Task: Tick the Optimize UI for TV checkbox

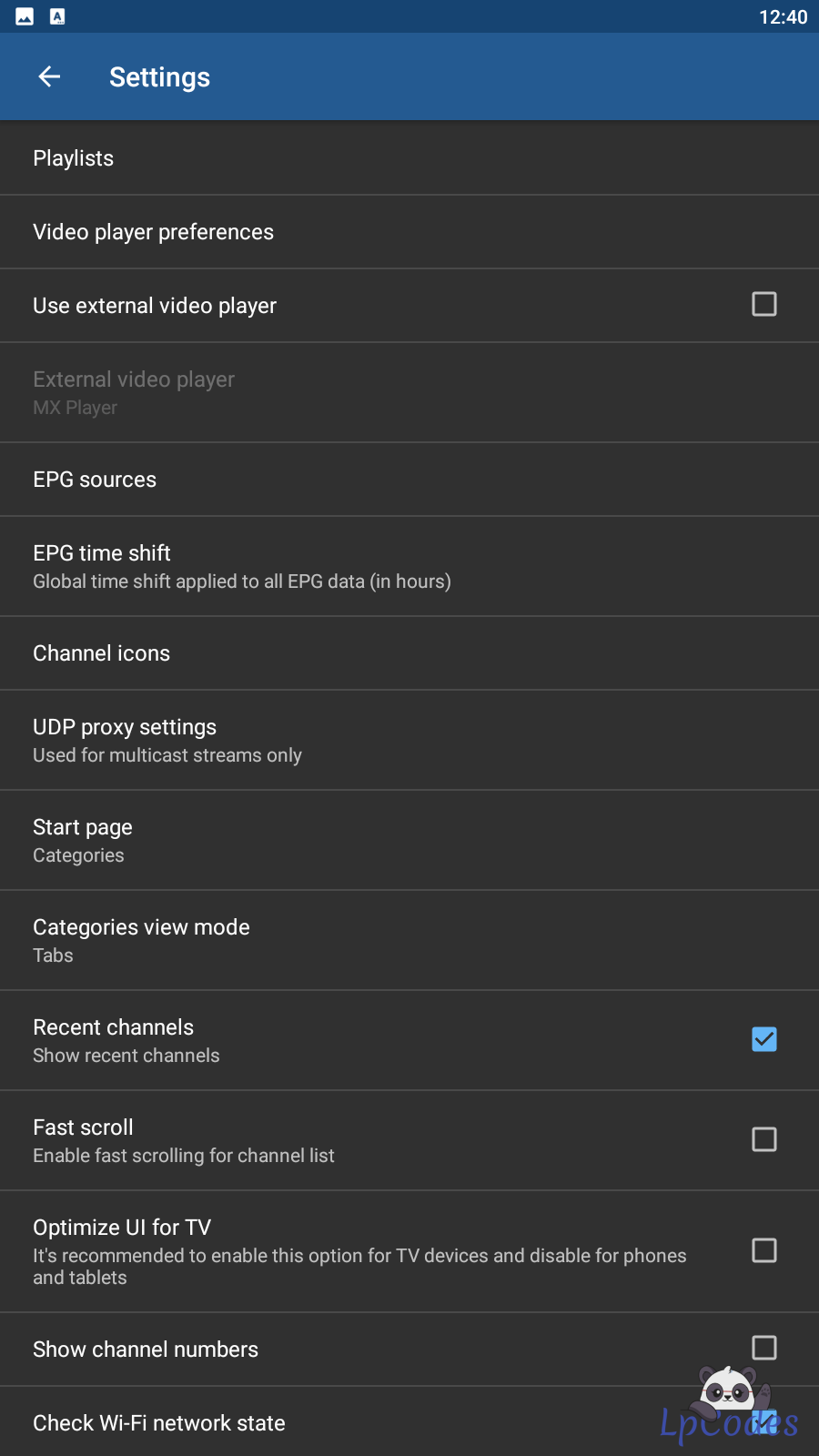Action: (763, 1250)
